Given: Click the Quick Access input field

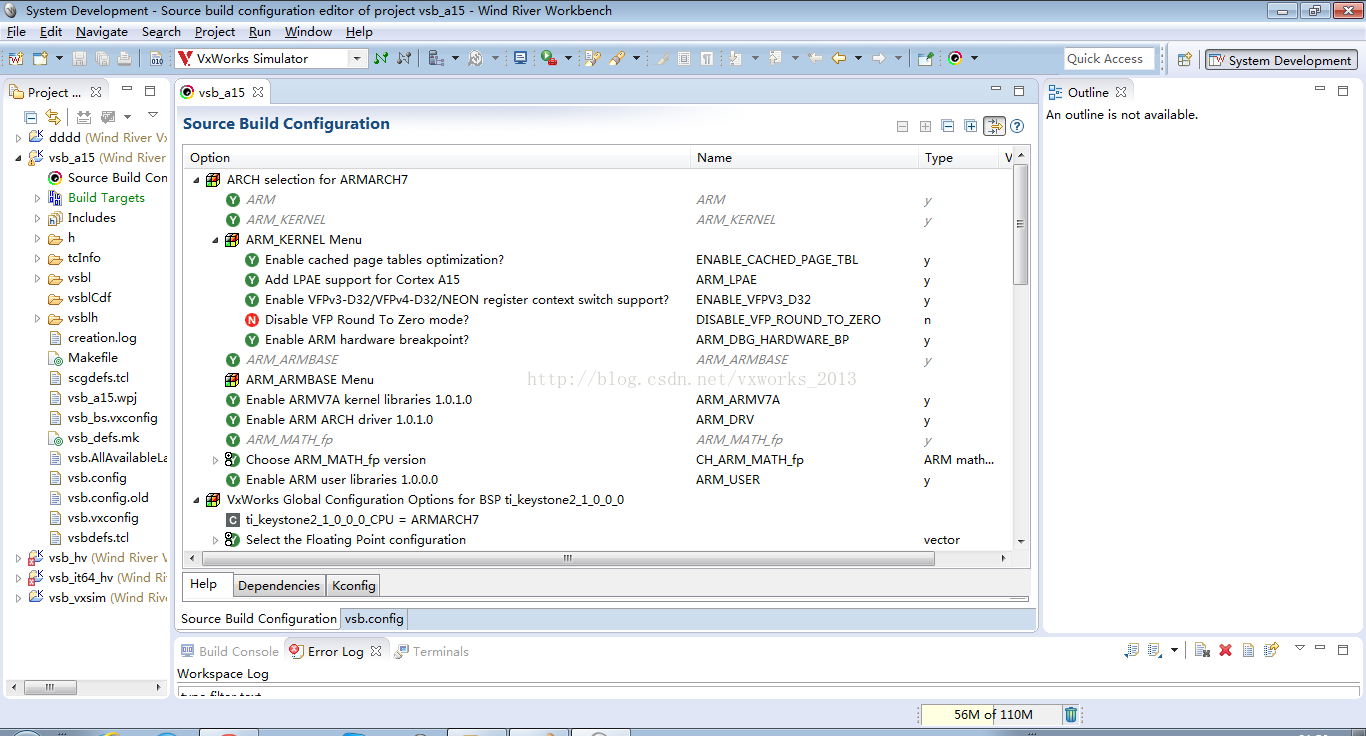Looking at the screenshot, I should 1109,59.
